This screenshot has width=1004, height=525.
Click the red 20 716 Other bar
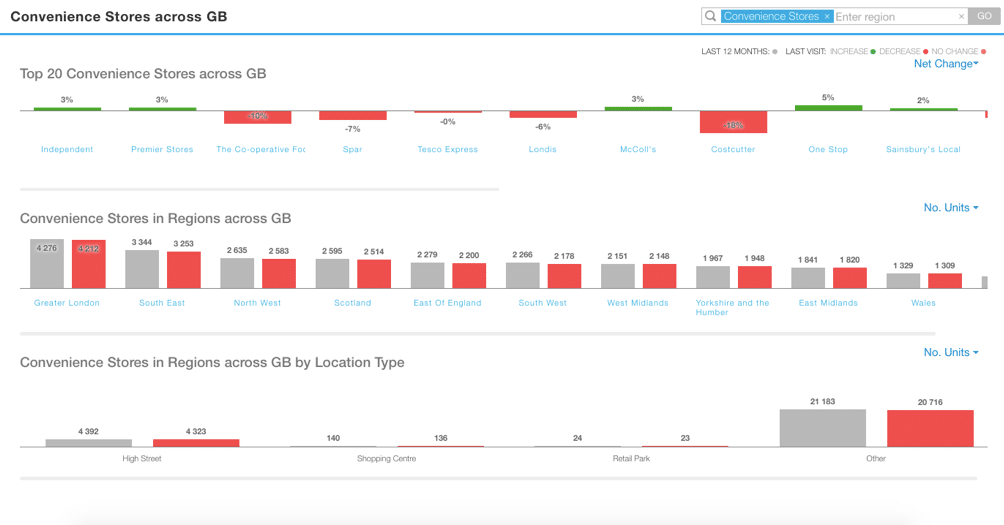(930, 428)
